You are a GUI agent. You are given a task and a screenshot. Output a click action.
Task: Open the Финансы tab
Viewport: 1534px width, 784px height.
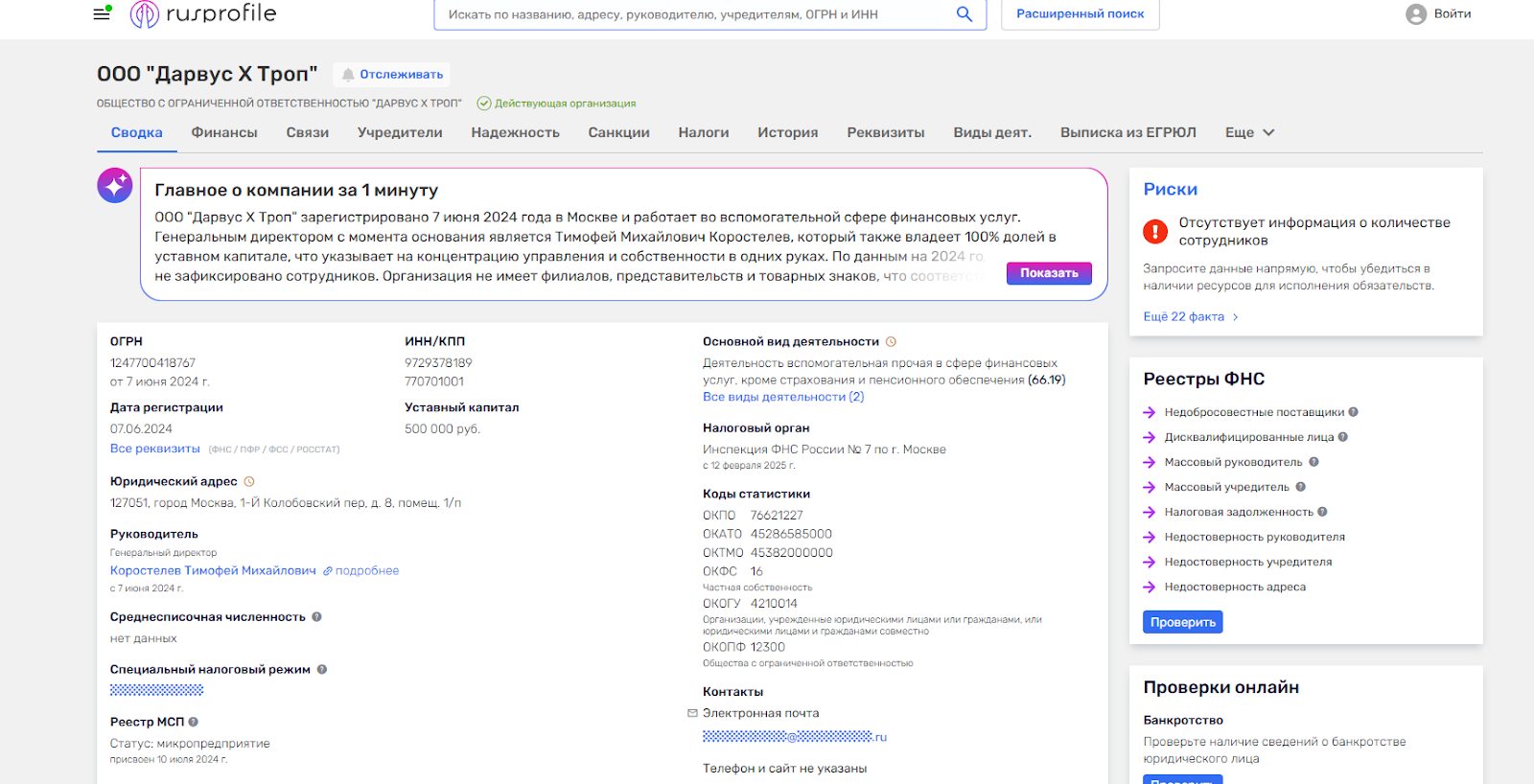coord(224,133)
